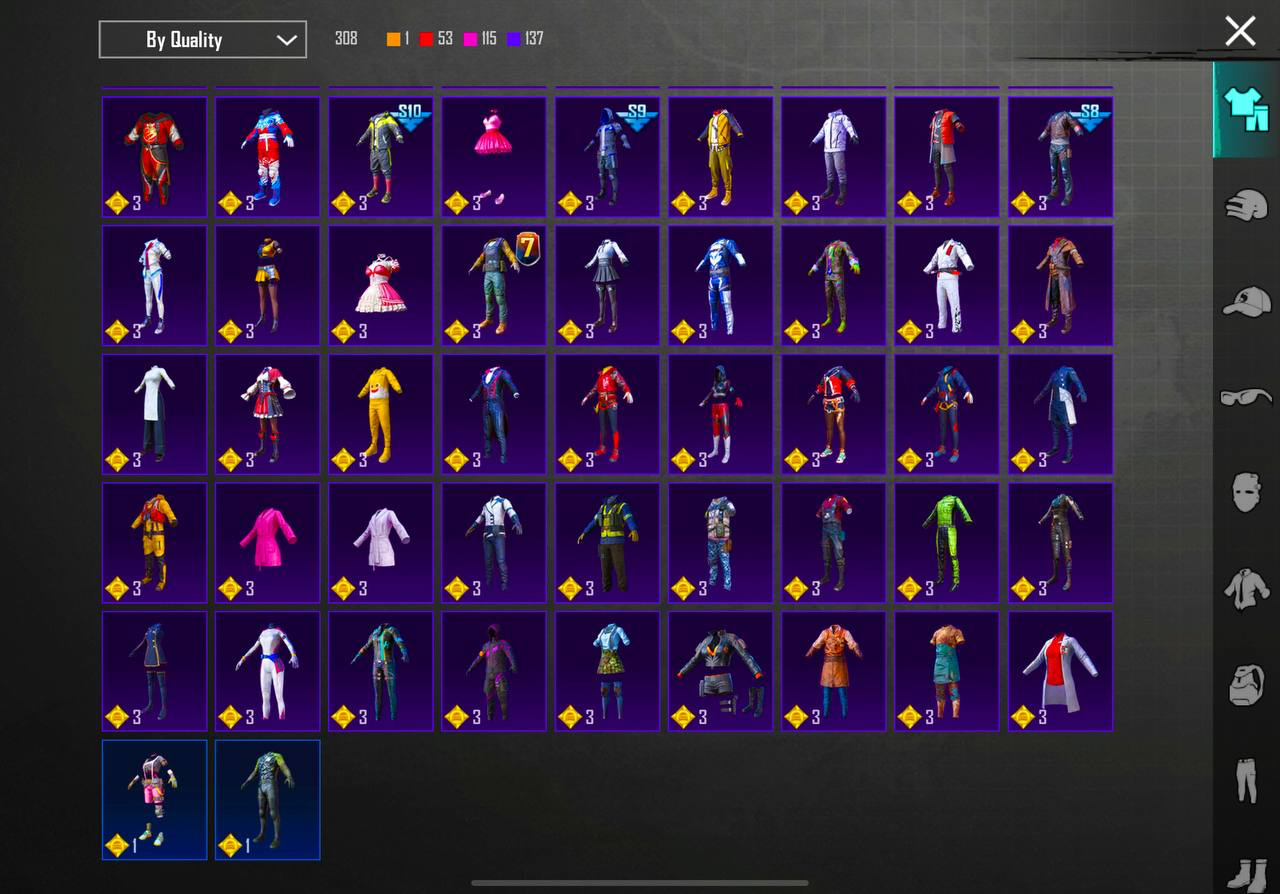
Task: Select the blue and white racing suit
Action: point(721,286)
